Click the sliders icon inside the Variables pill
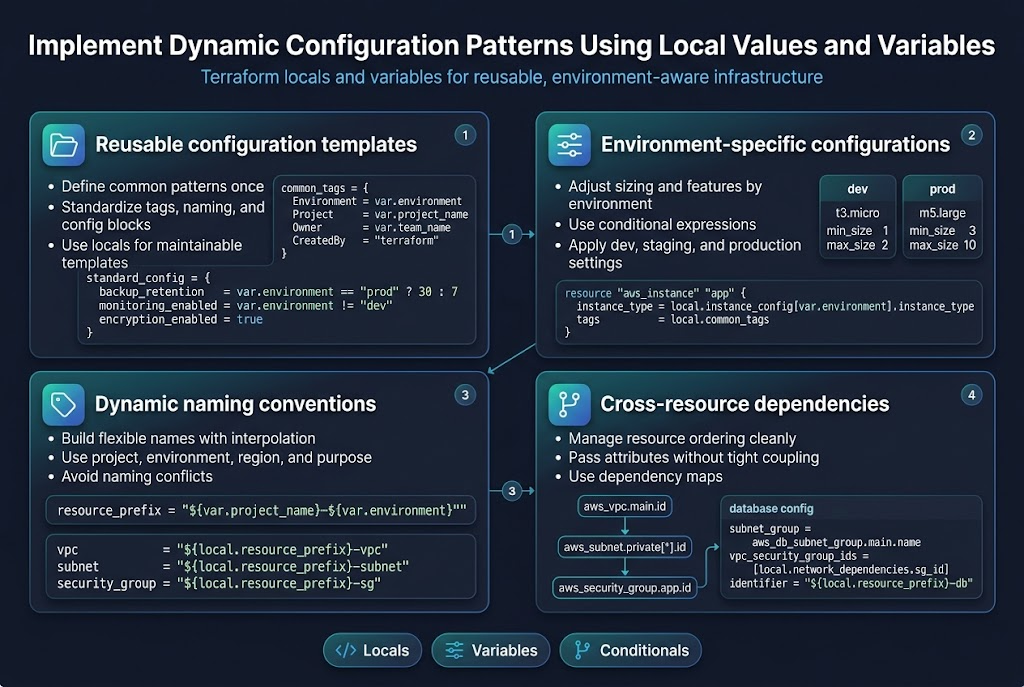Image resolution: width=1024 pixels, height=687 pixels. [453, 650]
